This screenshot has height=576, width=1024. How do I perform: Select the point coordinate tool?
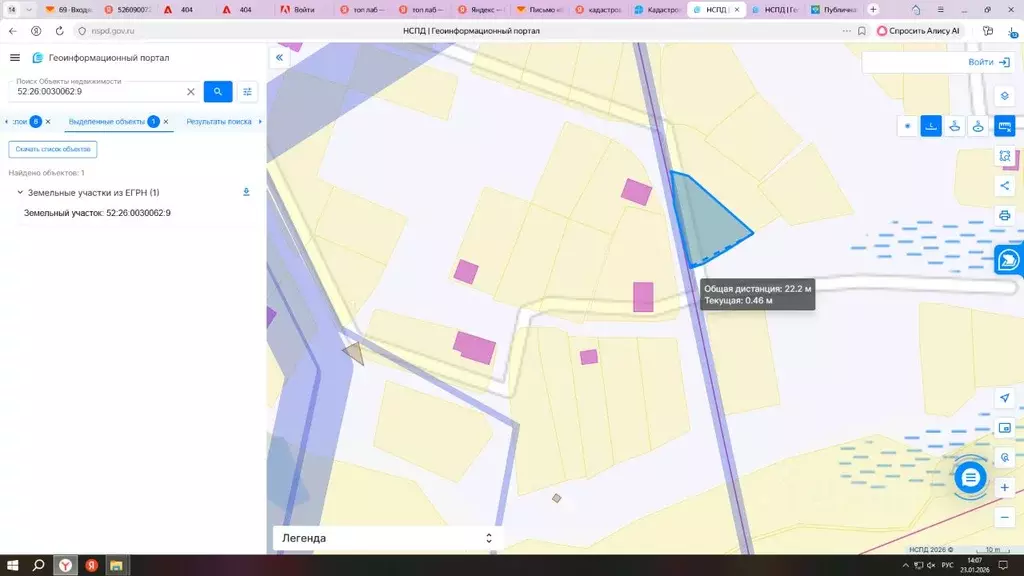907,126
